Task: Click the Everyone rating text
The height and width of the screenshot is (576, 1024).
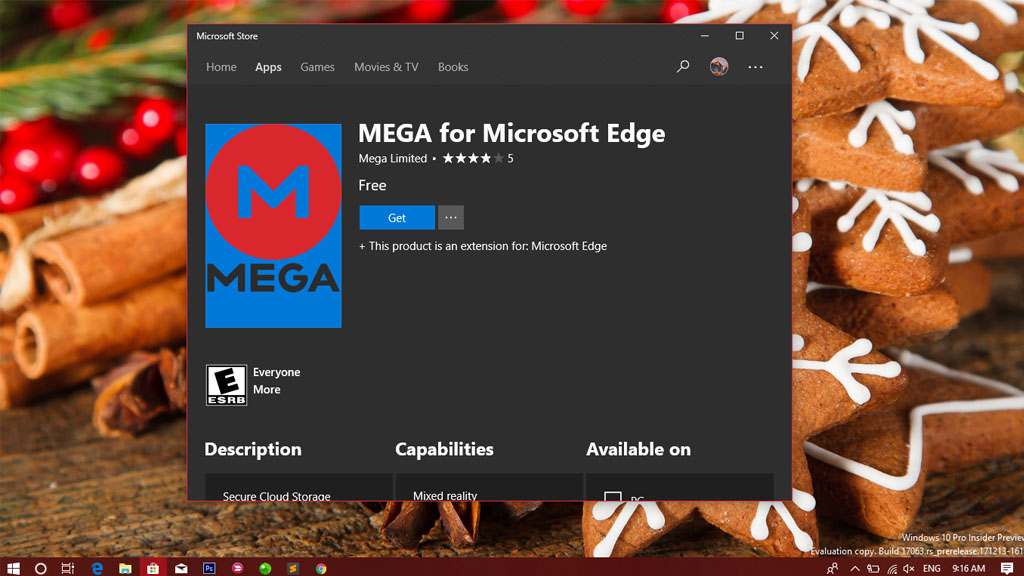Action: 276,372
